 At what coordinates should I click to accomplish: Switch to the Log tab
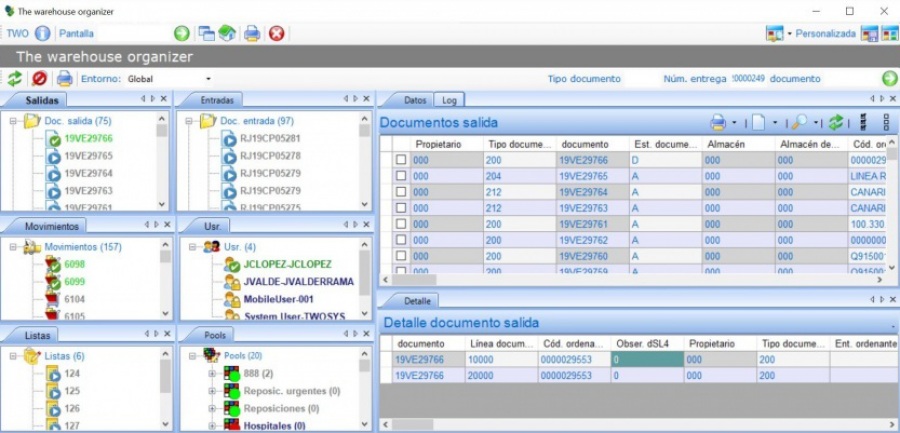tap(449, 100)
